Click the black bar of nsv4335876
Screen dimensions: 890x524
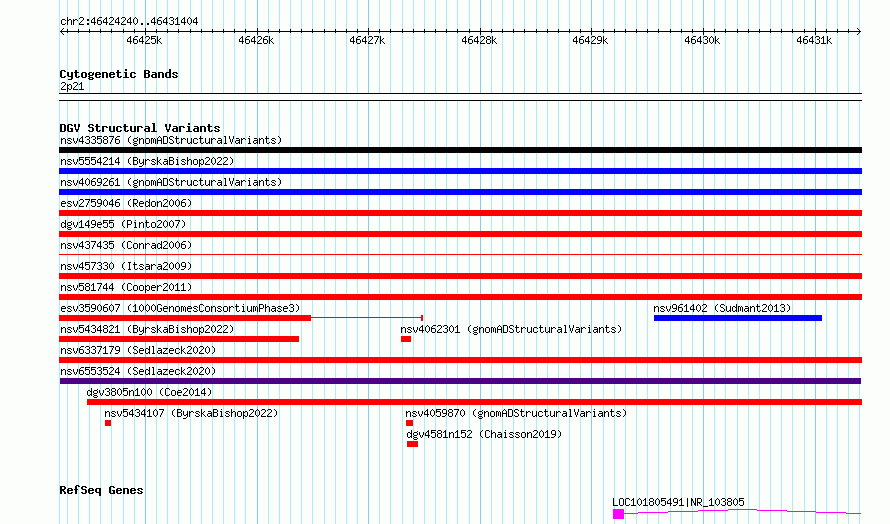point(460,150)
